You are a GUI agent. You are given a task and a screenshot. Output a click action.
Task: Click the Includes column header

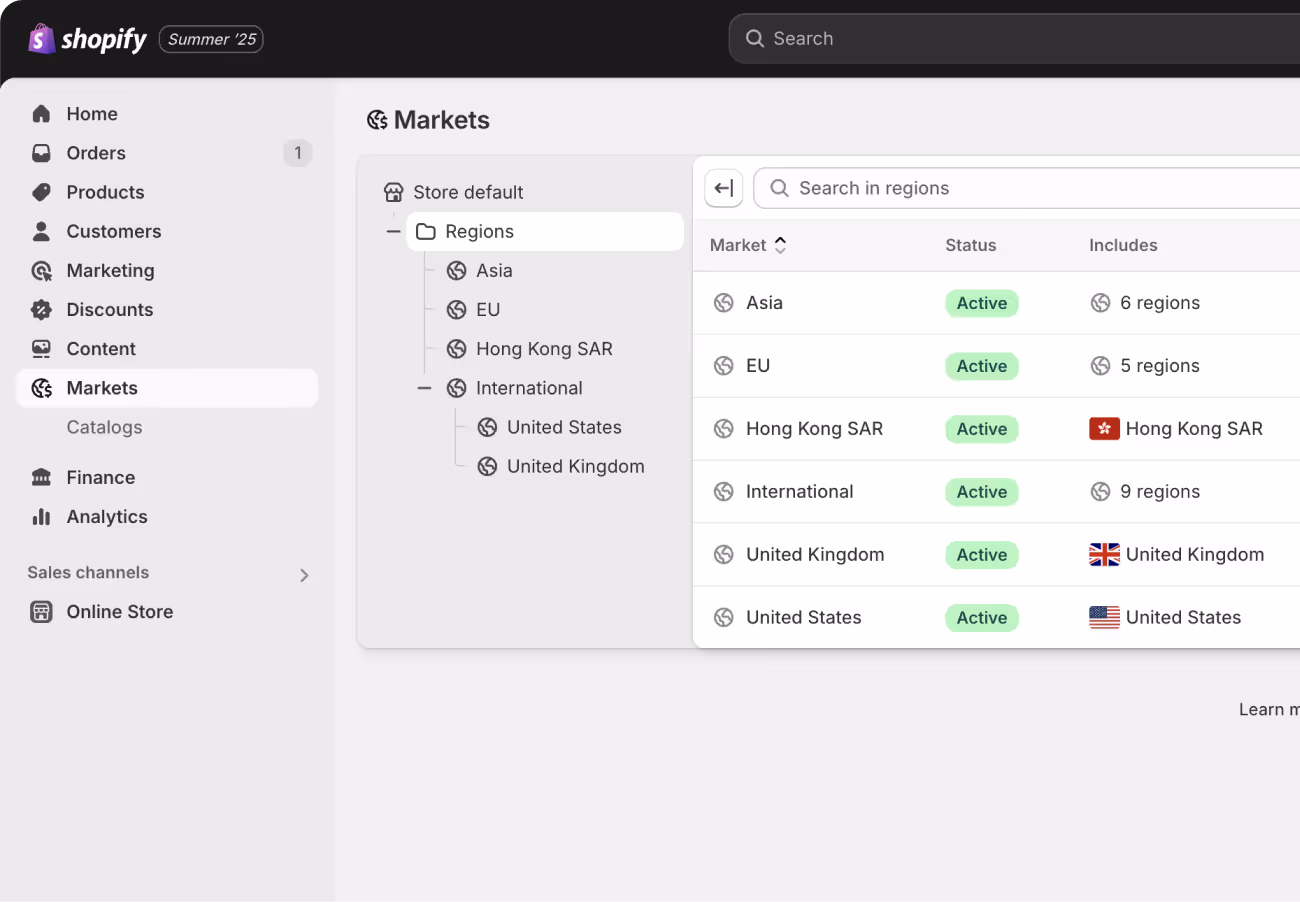[x=1123, y=245]
